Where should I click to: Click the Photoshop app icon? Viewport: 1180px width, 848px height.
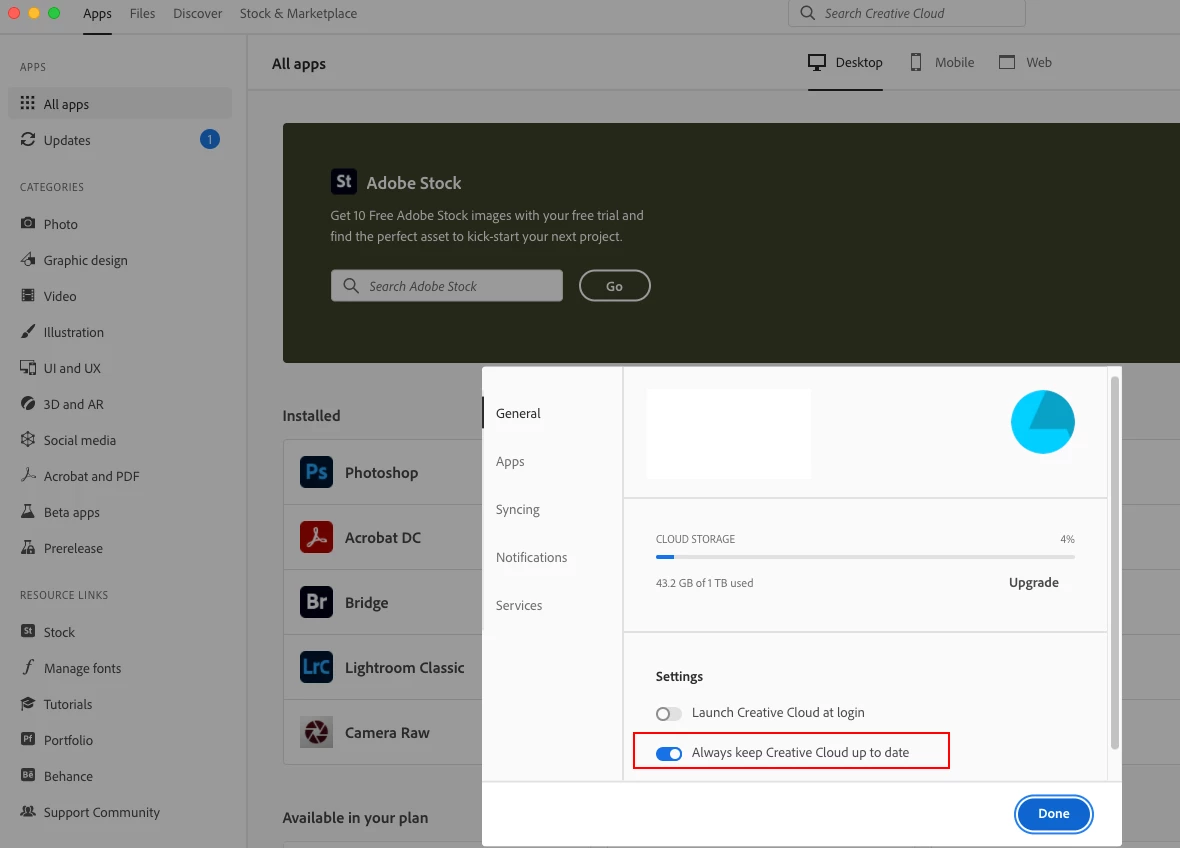[316, 473]
